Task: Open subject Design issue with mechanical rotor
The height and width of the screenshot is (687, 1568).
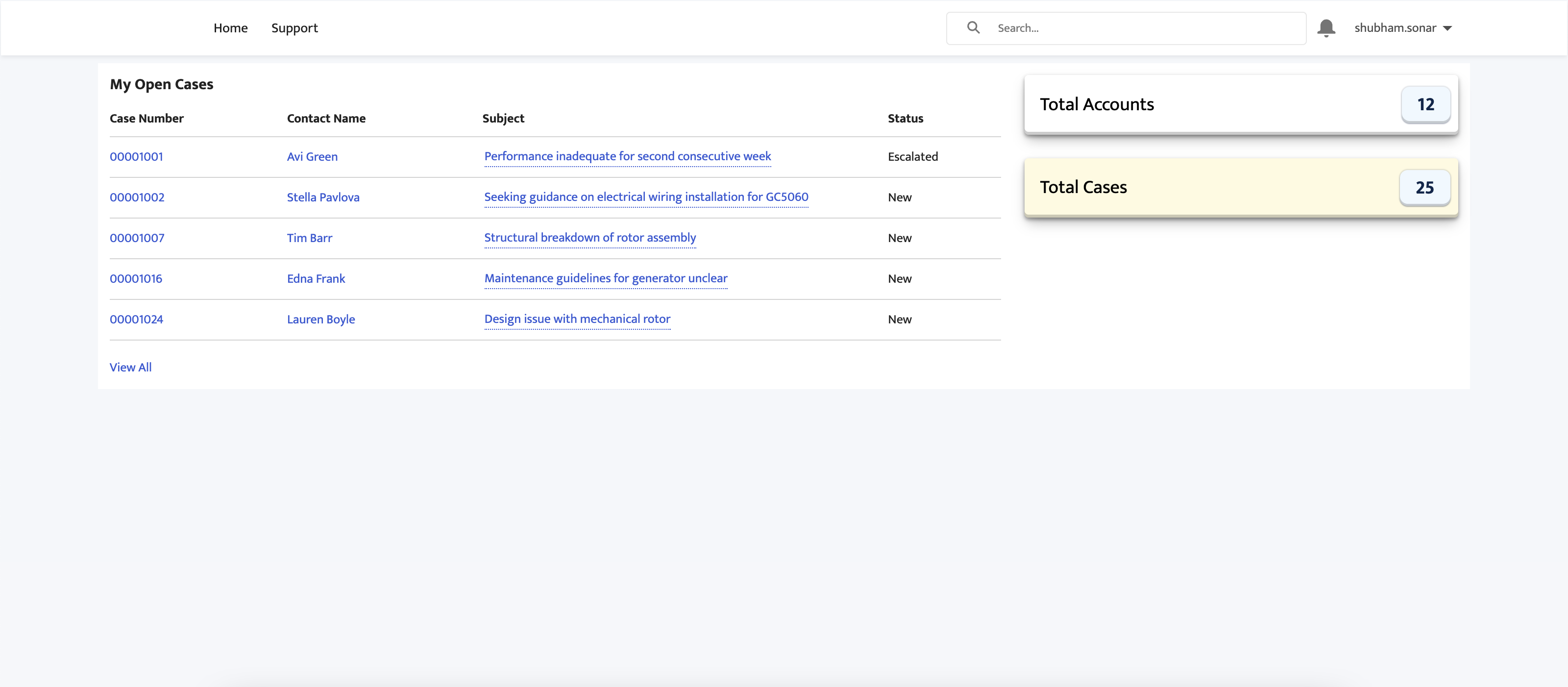Action: coord(577,319)
